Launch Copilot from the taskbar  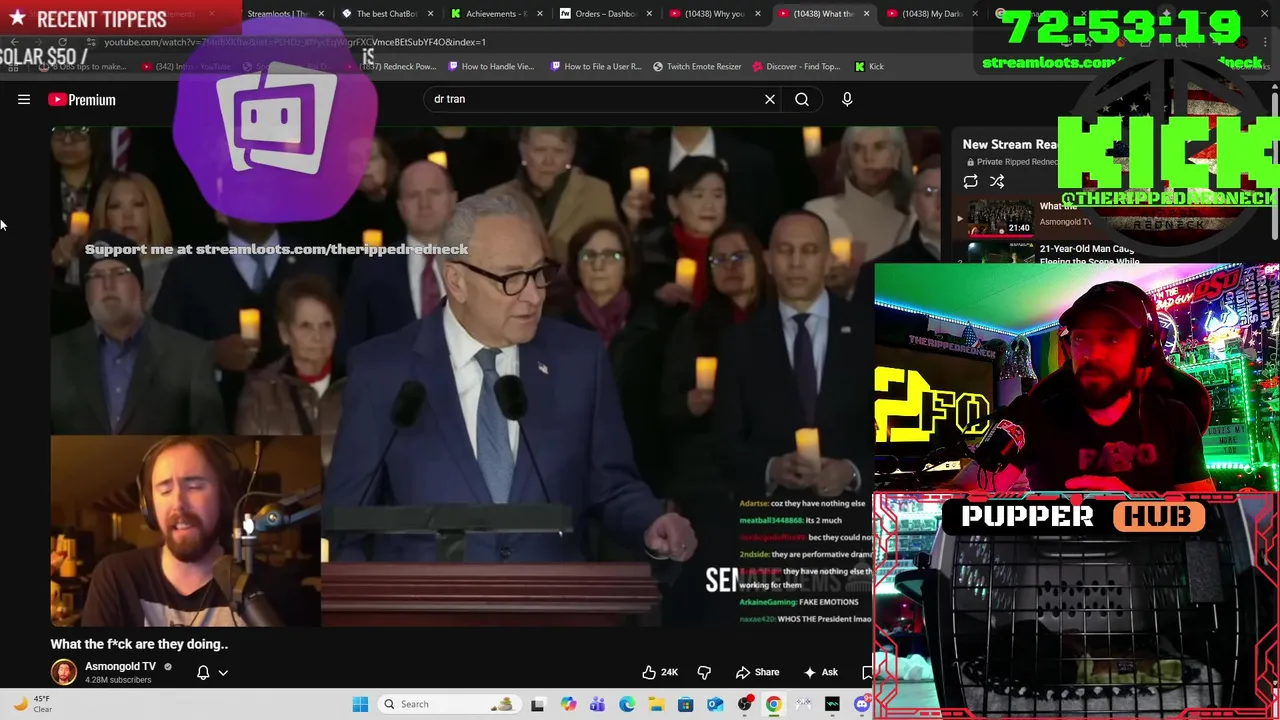(x=568, y=704)
